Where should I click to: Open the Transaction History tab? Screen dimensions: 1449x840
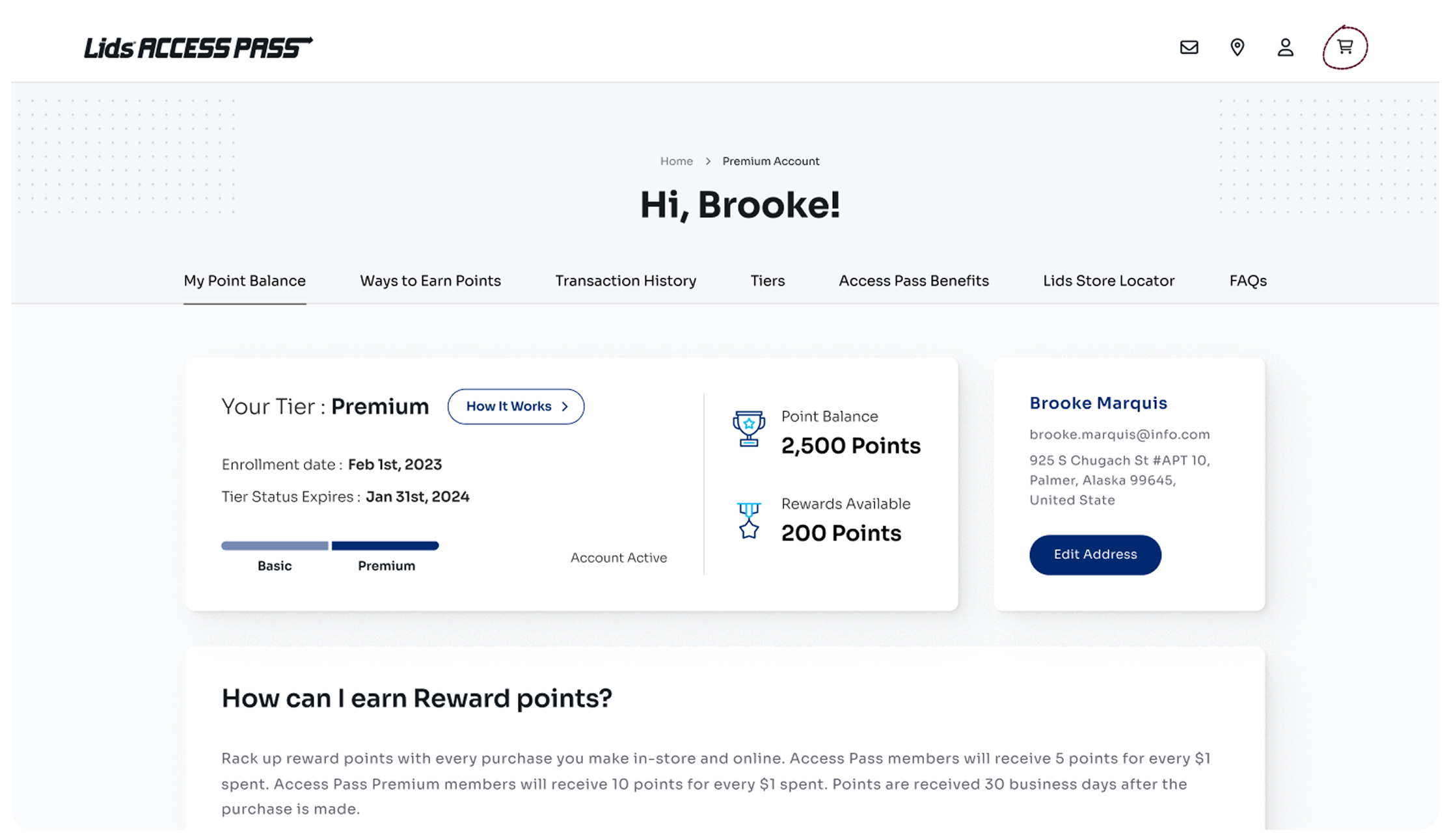tap(625, 281)
